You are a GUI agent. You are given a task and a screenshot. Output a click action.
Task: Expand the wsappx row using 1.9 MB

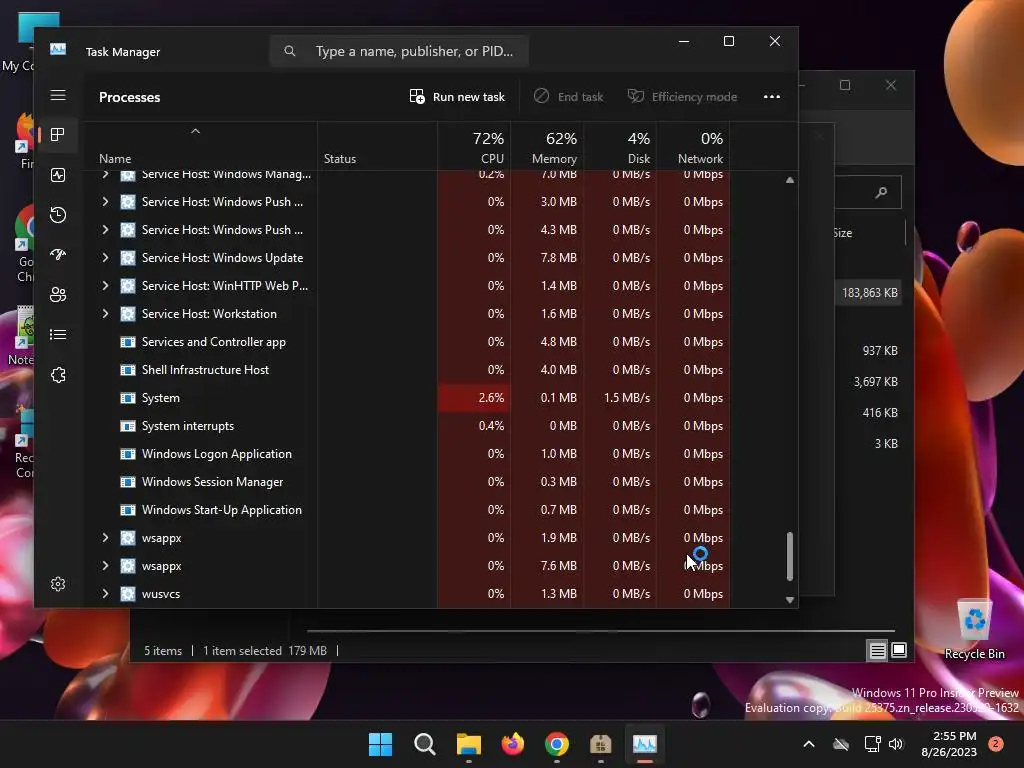point(105,538)
